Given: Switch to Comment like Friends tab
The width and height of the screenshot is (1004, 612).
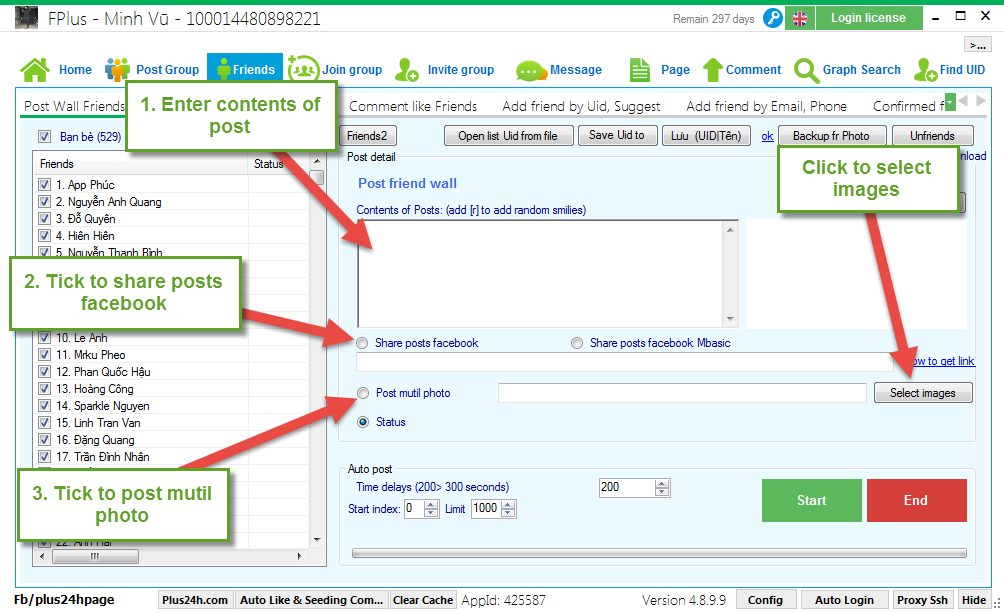Looking at the screenshot, I should tap(413, 106).
